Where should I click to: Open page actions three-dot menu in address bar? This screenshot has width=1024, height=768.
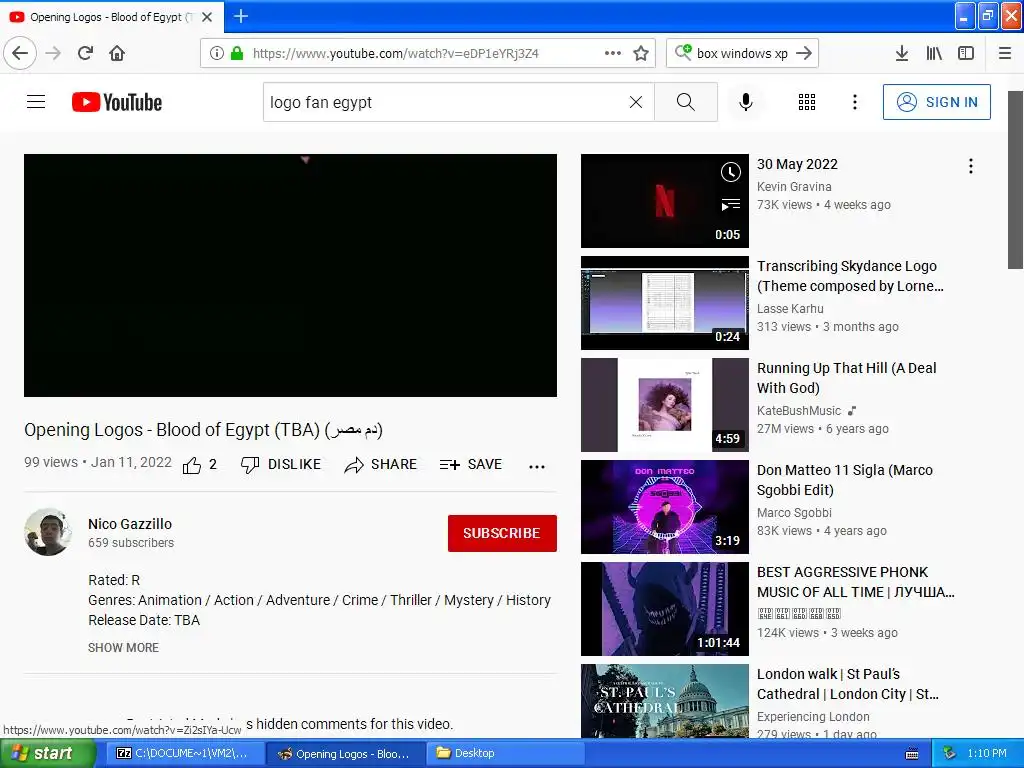click(x=613, y=53)
